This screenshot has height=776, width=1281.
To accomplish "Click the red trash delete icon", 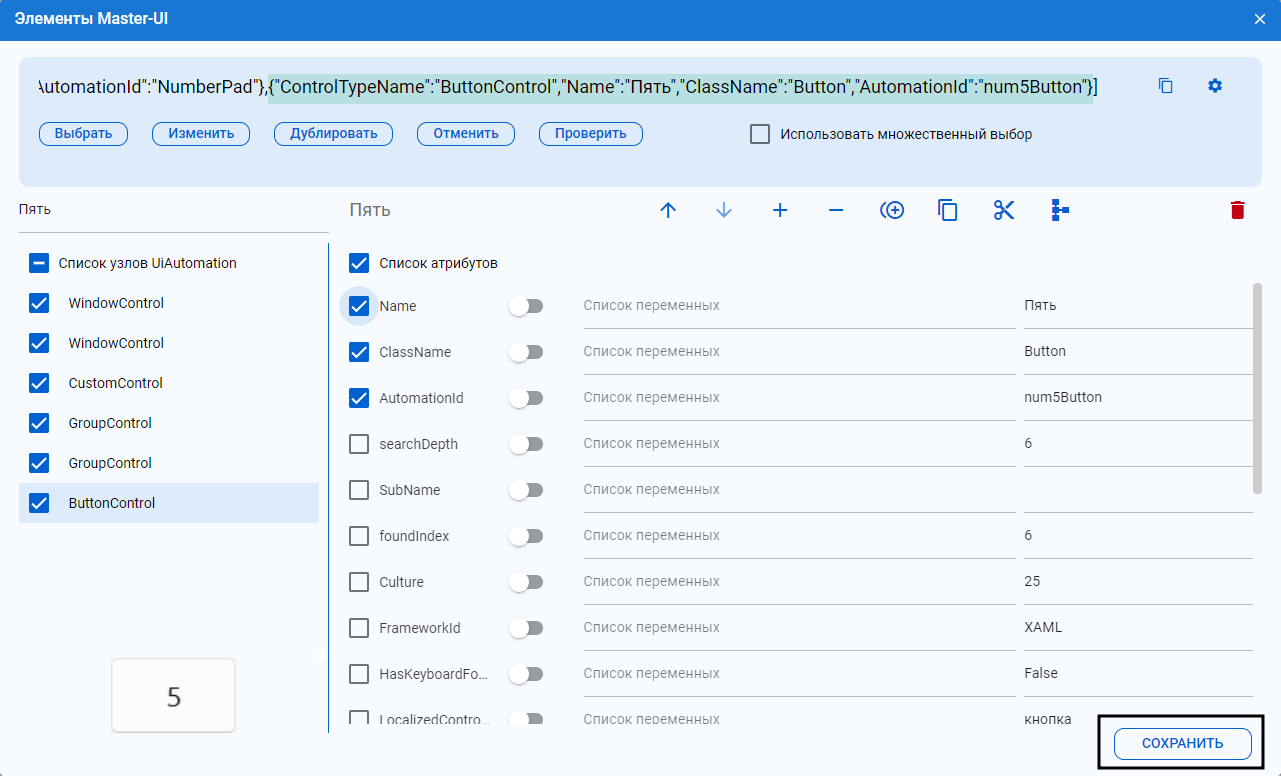I will [x=1238, y=210].
